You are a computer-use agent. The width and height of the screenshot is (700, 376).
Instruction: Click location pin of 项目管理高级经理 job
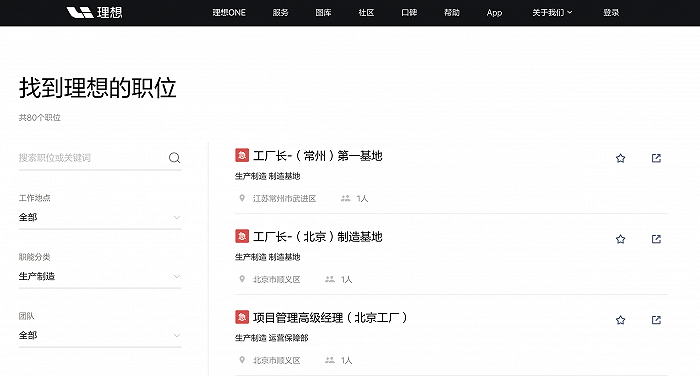pos(242,359)
